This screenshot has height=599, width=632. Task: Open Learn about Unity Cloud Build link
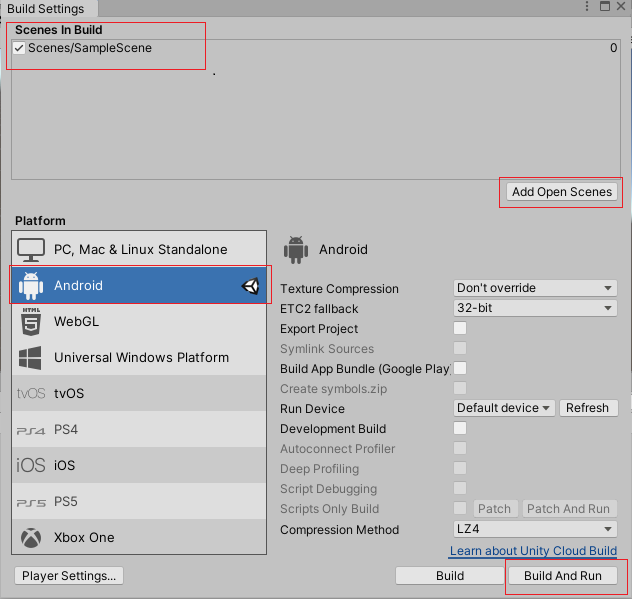[533, 551]
